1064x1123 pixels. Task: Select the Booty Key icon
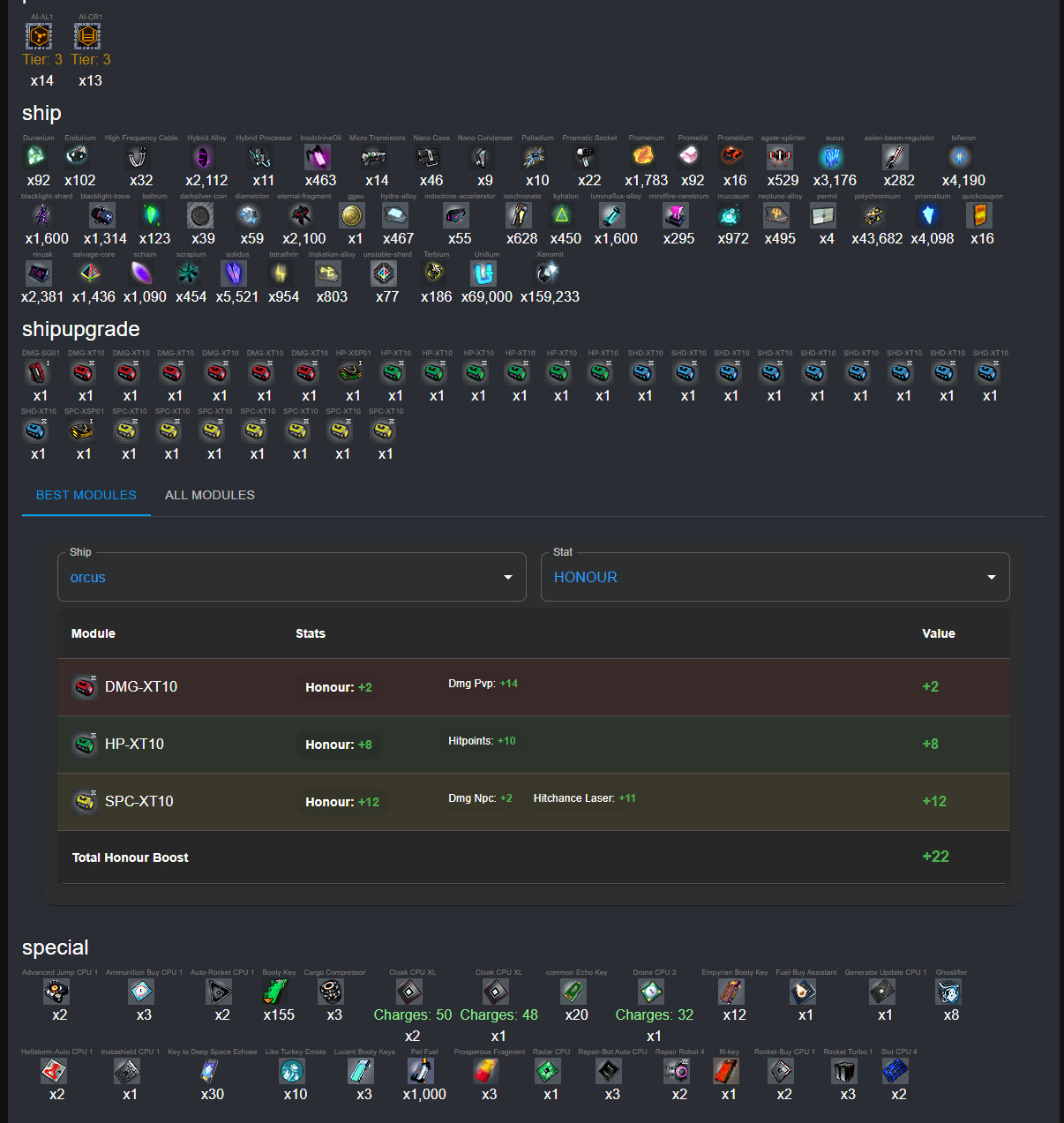[x=276, y=992]
